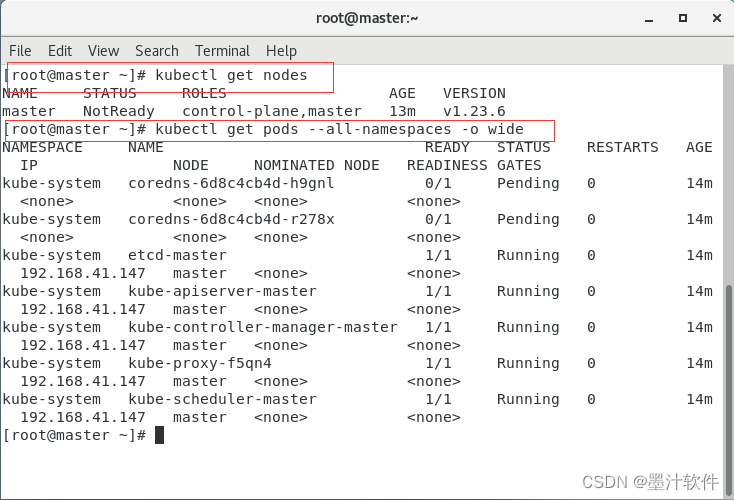
Task: Click the RESTARTS column header
Action: 623,147
